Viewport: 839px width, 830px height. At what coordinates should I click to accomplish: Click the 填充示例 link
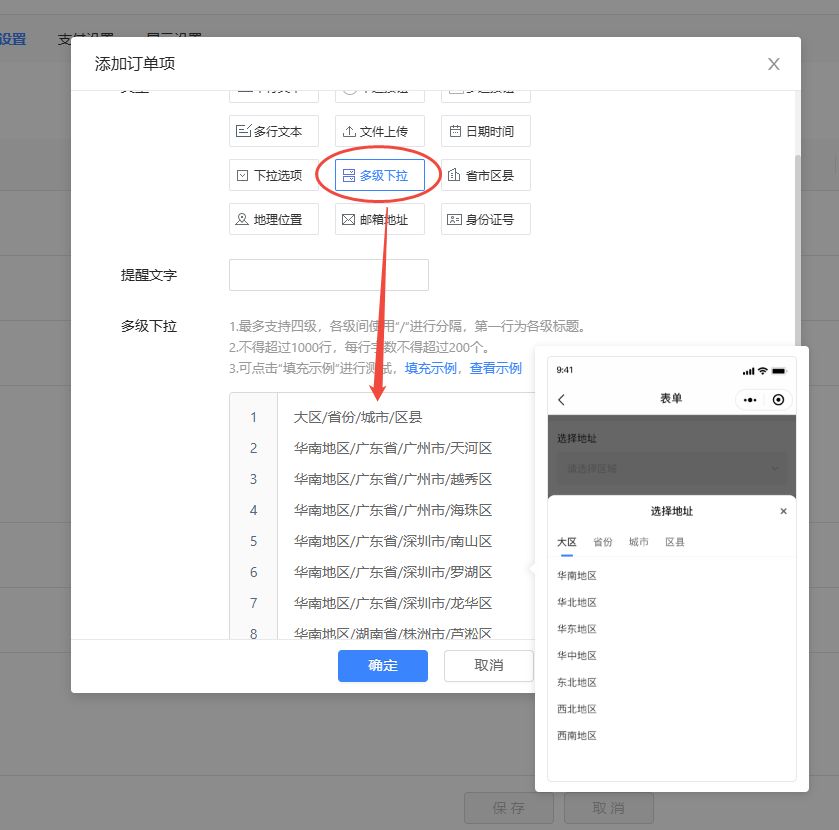point(430,368)
